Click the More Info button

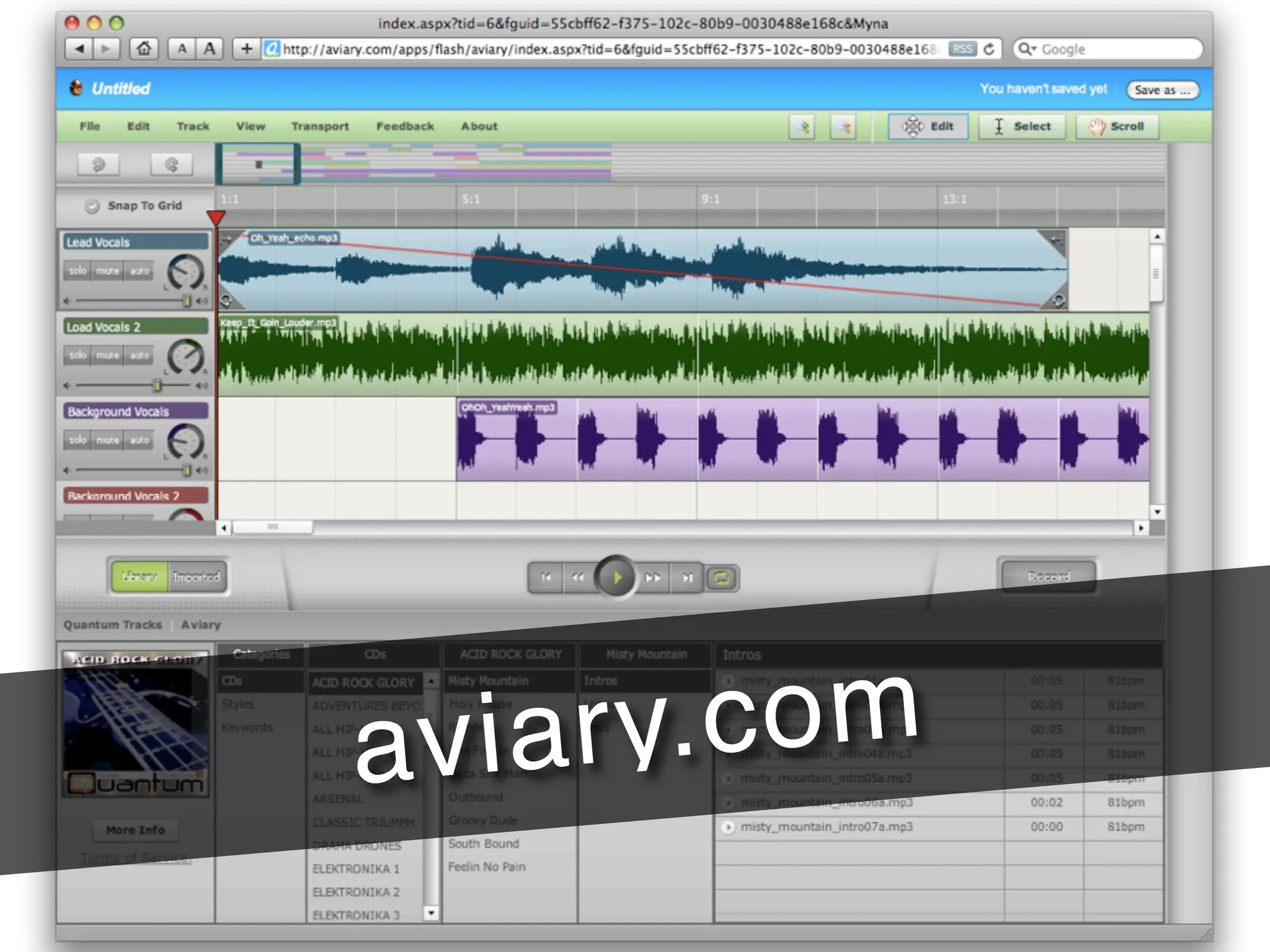(x=135, y=830)
